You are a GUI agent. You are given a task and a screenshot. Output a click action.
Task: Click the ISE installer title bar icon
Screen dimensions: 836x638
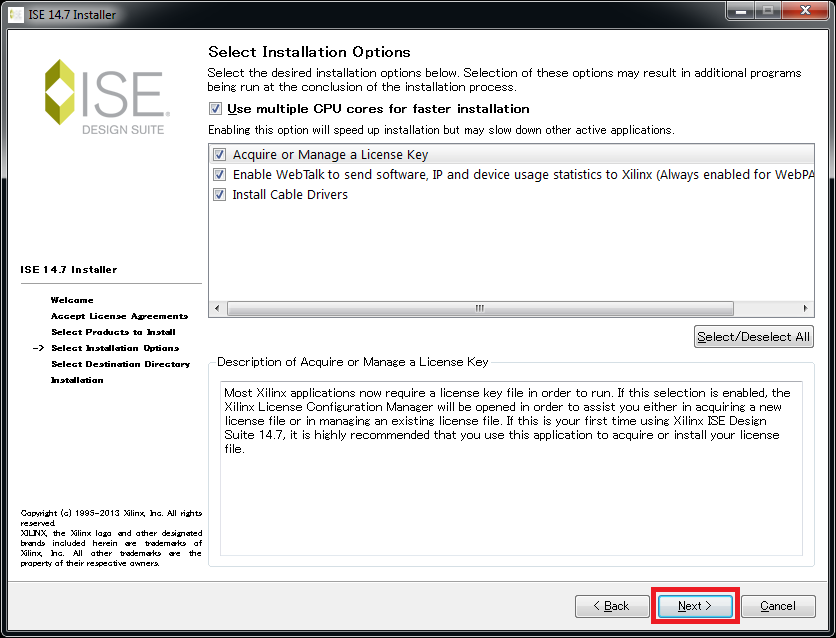16,14
